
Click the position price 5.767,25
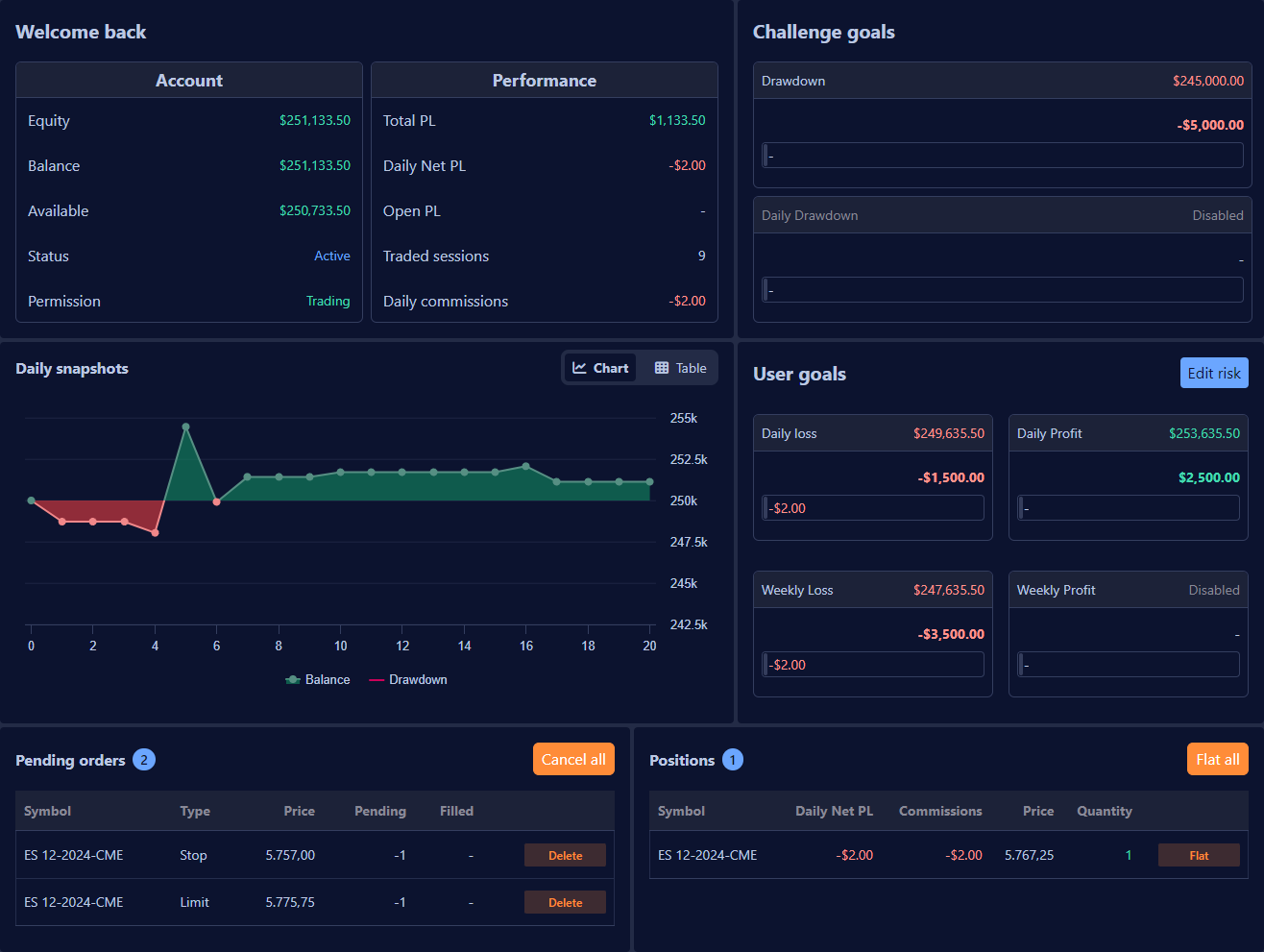pyautogui.click(x=1029, y=855)
